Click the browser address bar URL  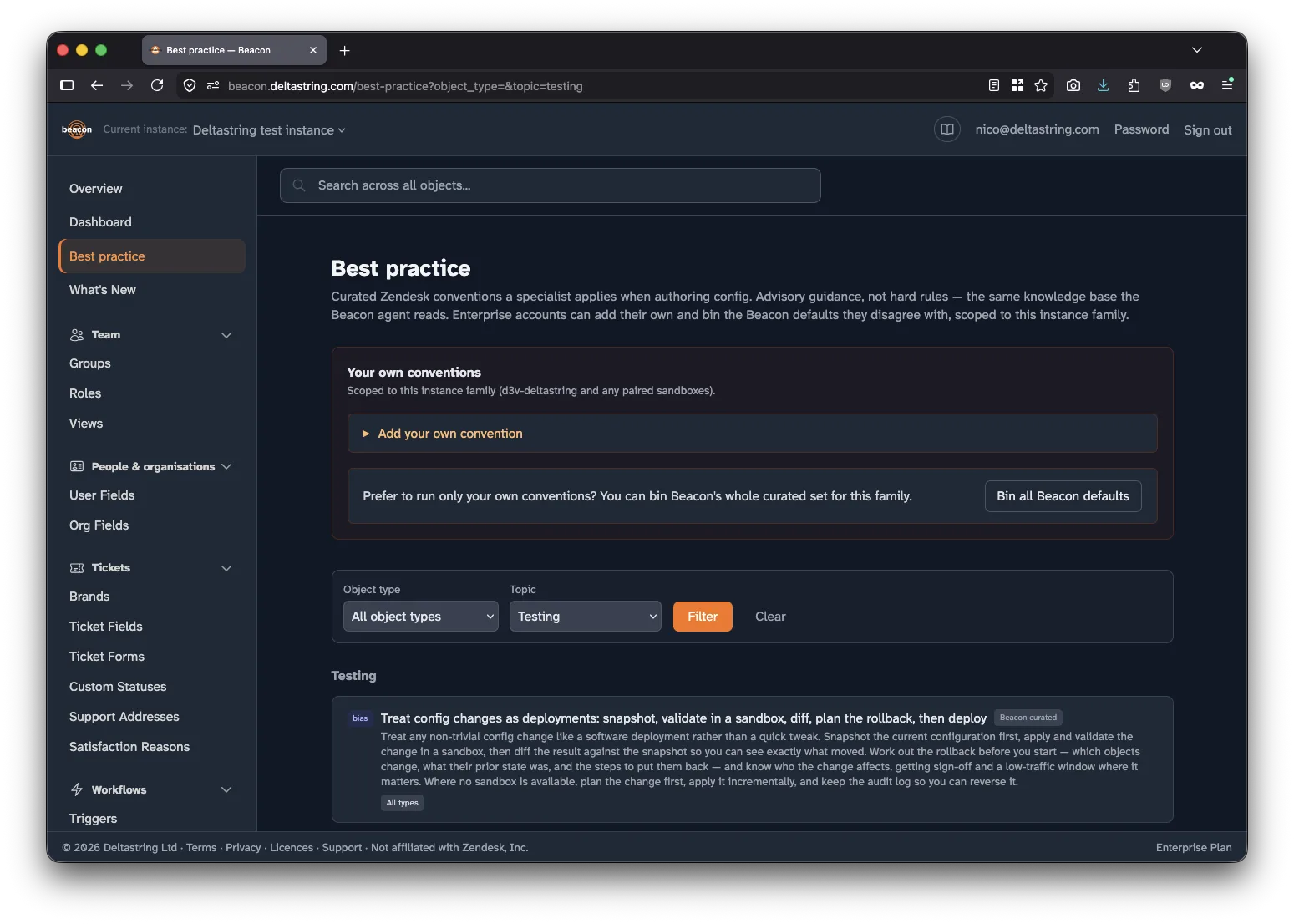coord(405,86)
